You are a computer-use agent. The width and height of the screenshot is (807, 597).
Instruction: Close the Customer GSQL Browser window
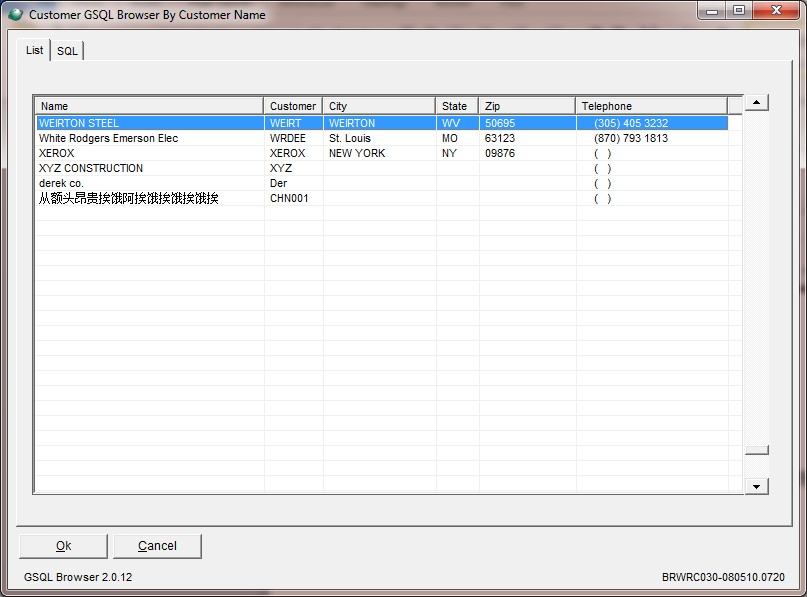776,11
